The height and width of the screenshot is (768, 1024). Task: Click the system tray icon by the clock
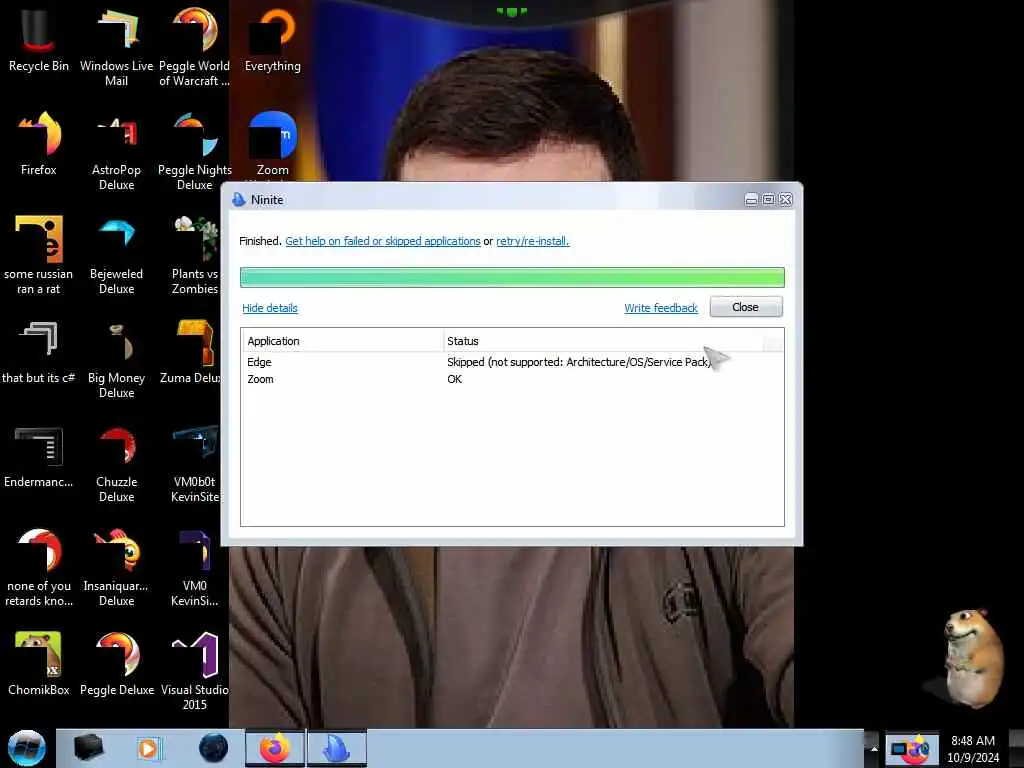pos(910,749)
